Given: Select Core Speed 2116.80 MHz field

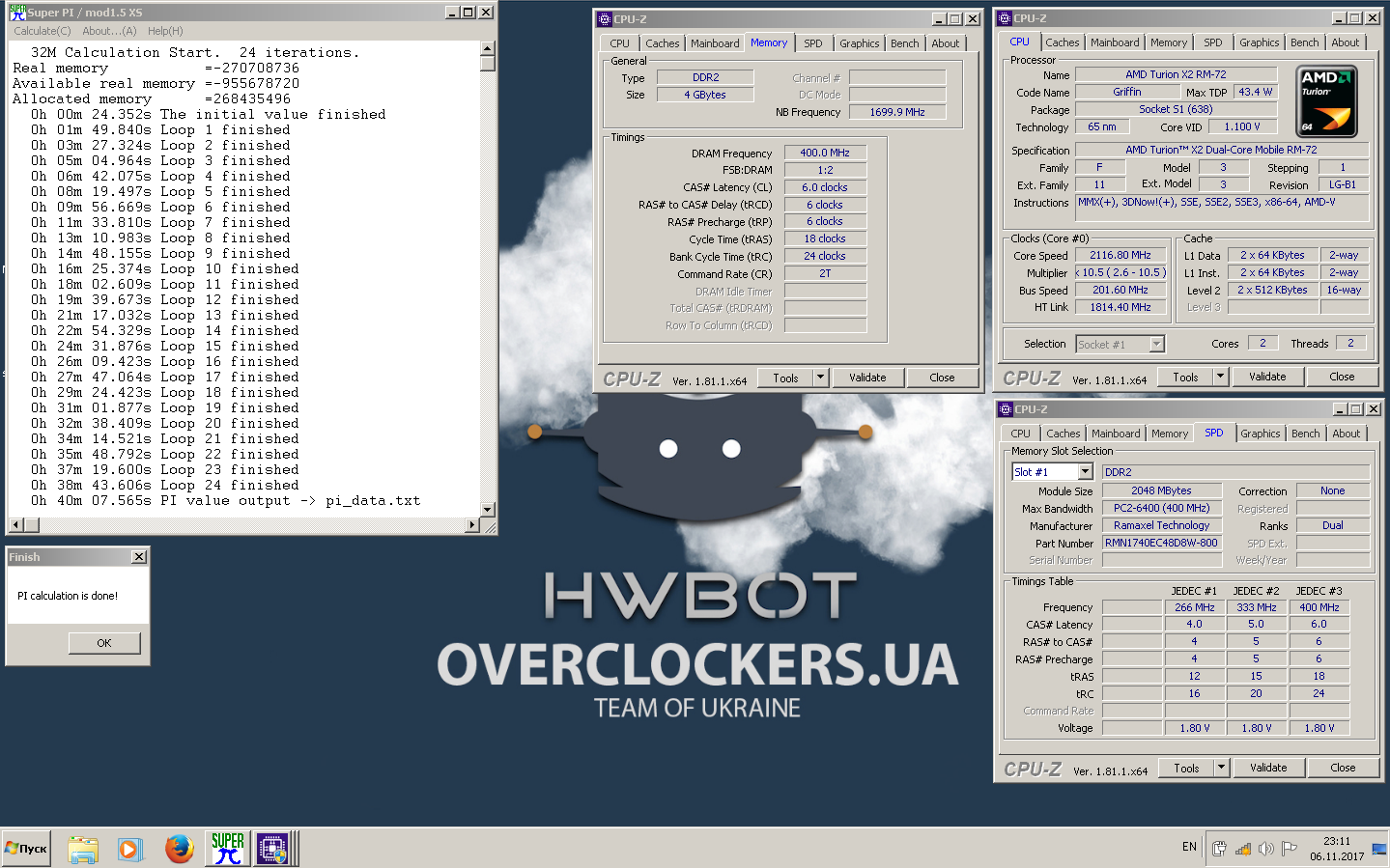Looking at the screenshot, I should [1121, 255].
